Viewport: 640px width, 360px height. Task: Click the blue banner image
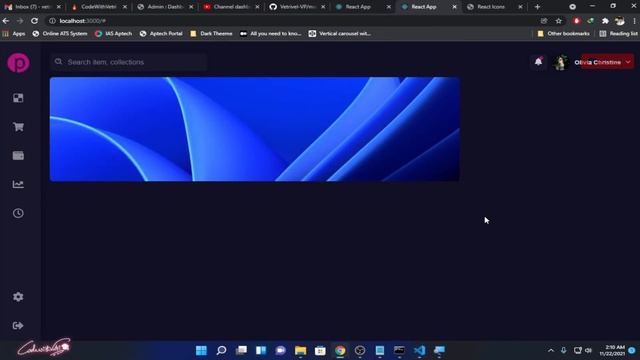click(255, 129)
